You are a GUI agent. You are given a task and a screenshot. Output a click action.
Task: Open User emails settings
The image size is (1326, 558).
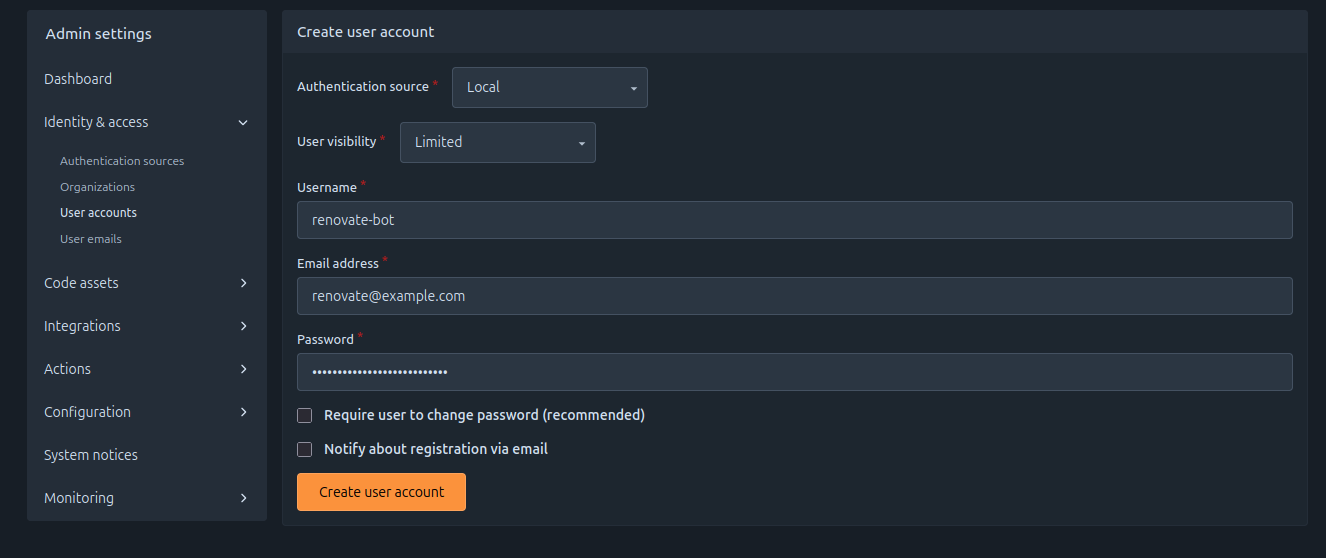[x=91, y=239]
